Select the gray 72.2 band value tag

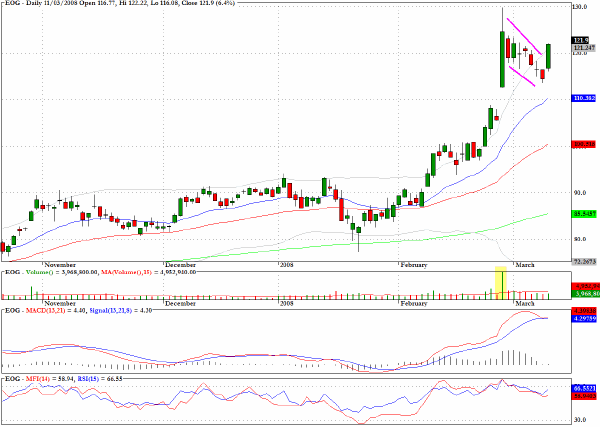[x=584, y=261]
